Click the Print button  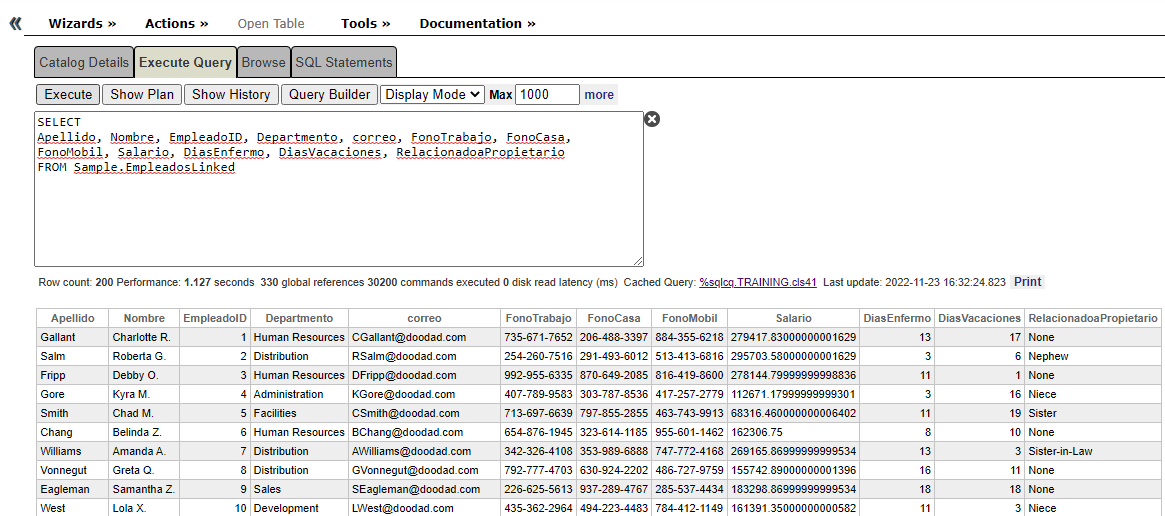click(1027, 282)
